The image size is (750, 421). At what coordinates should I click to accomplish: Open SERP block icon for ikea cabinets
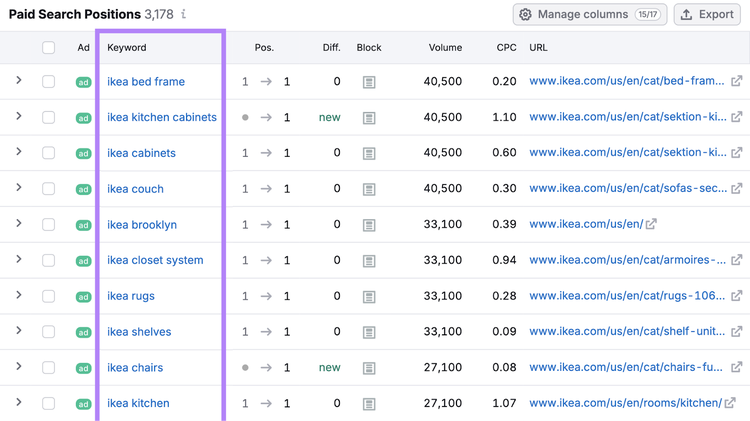click(369, 154)
